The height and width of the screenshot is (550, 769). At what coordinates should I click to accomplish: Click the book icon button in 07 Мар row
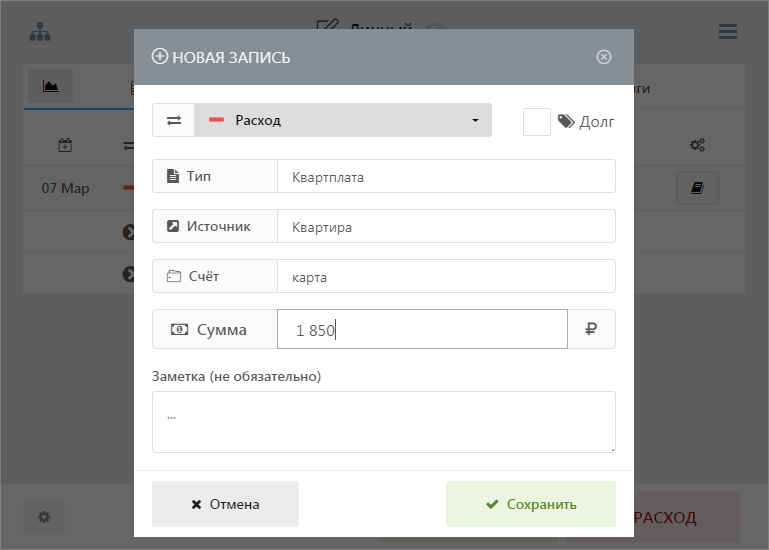coord(697,188)
